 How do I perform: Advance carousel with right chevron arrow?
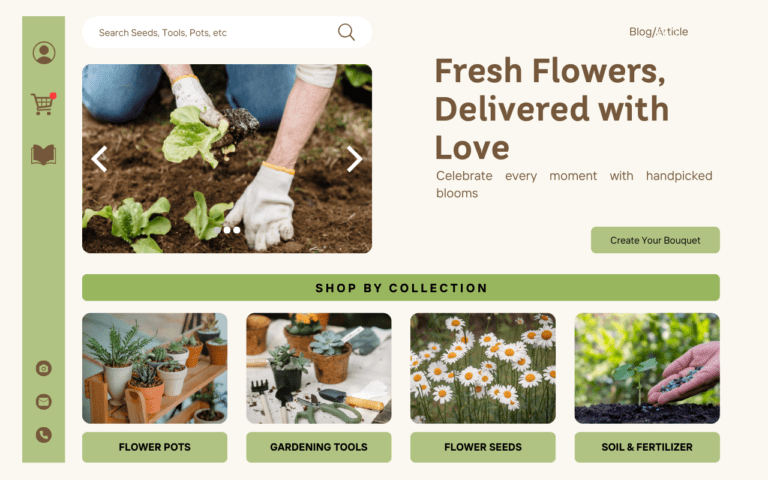coord(354,159)
